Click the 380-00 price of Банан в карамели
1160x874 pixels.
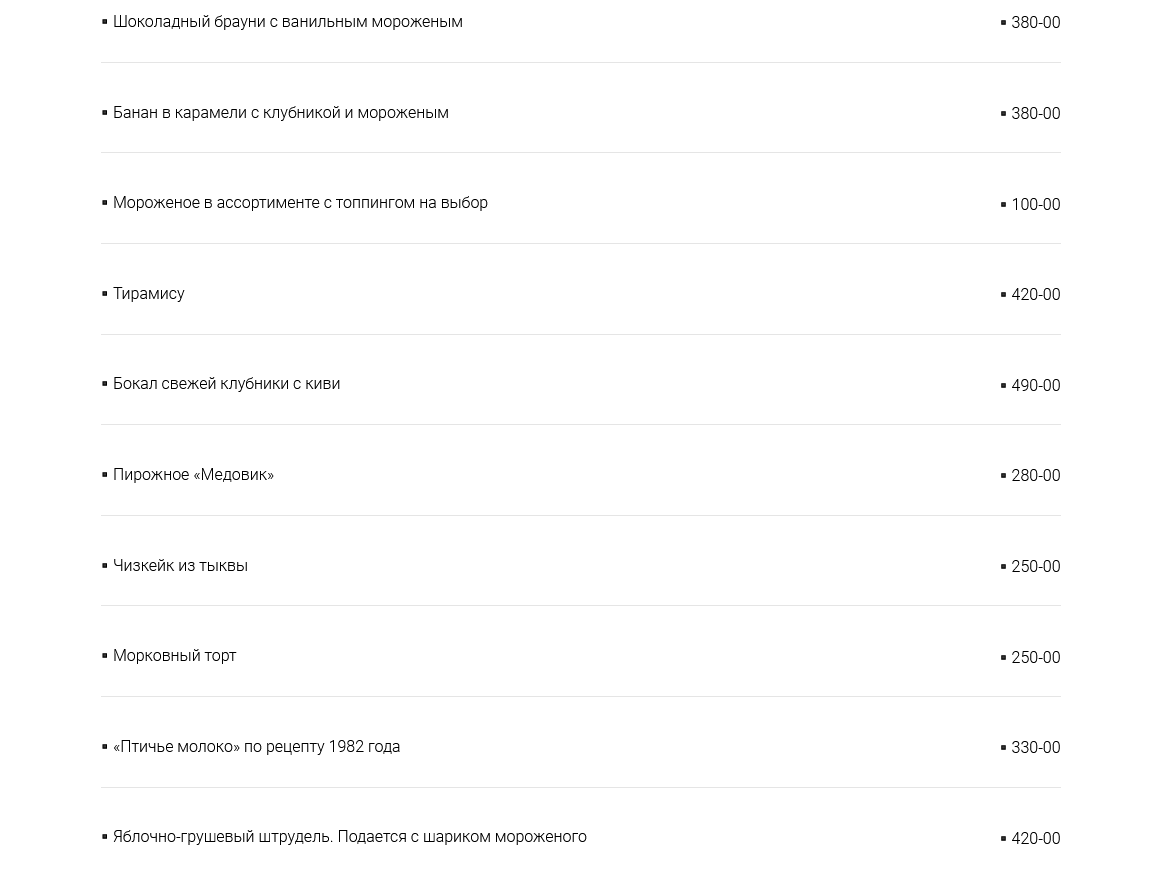point(1035,114)
